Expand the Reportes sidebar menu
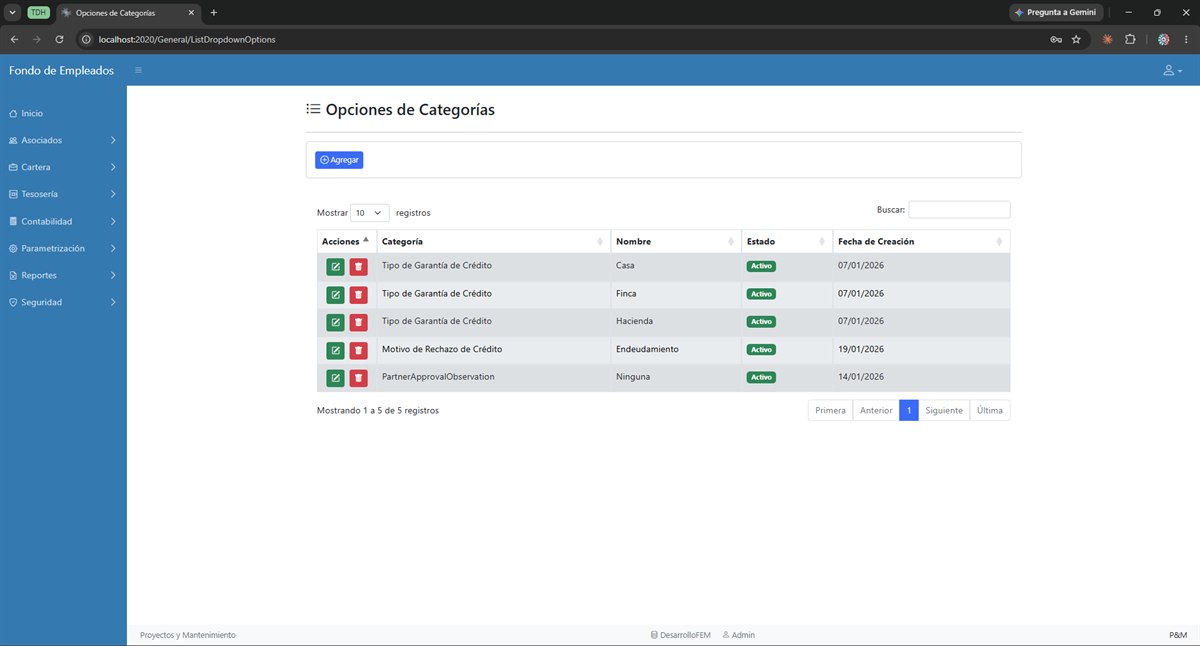Viewport: 1200px width, 646px height. click(63, 275)
